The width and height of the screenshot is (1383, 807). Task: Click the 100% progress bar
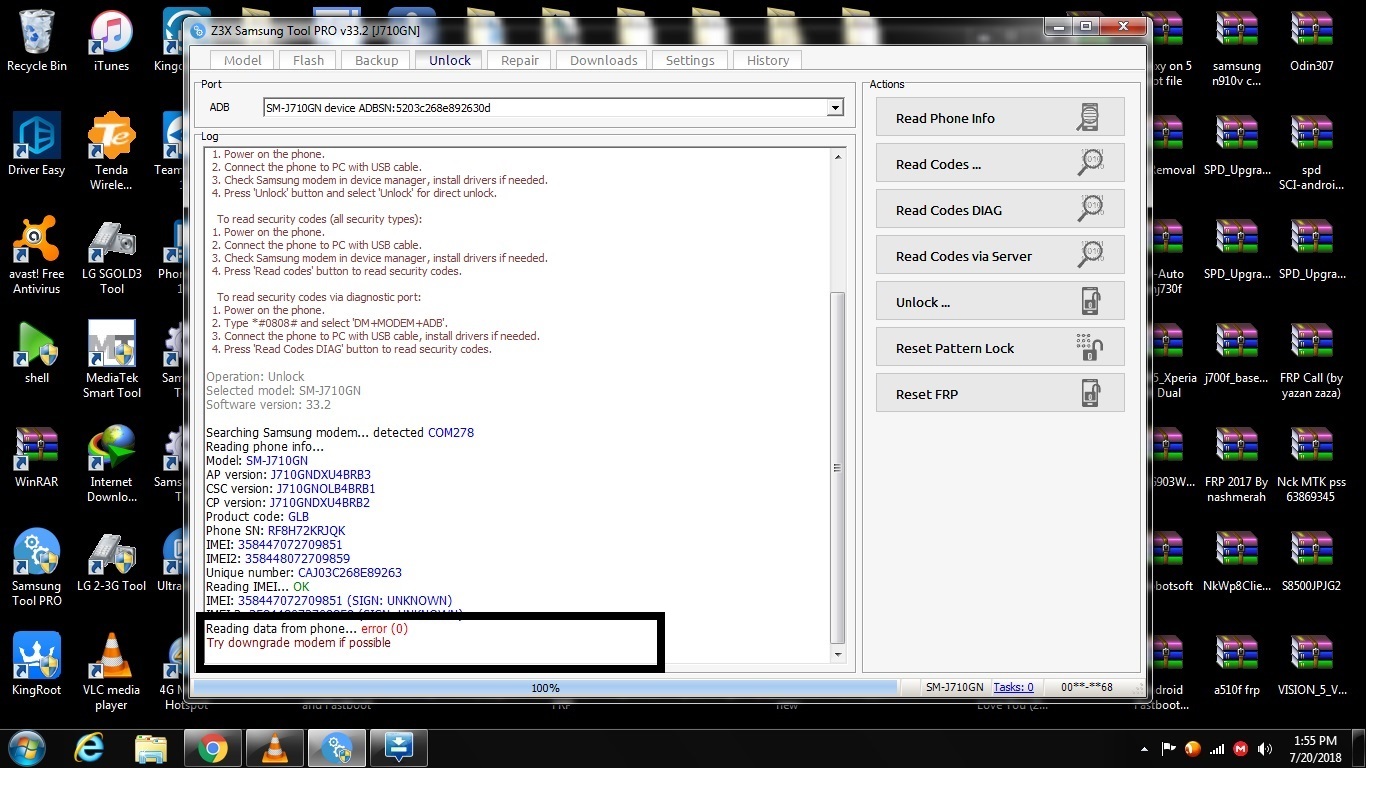545,688
